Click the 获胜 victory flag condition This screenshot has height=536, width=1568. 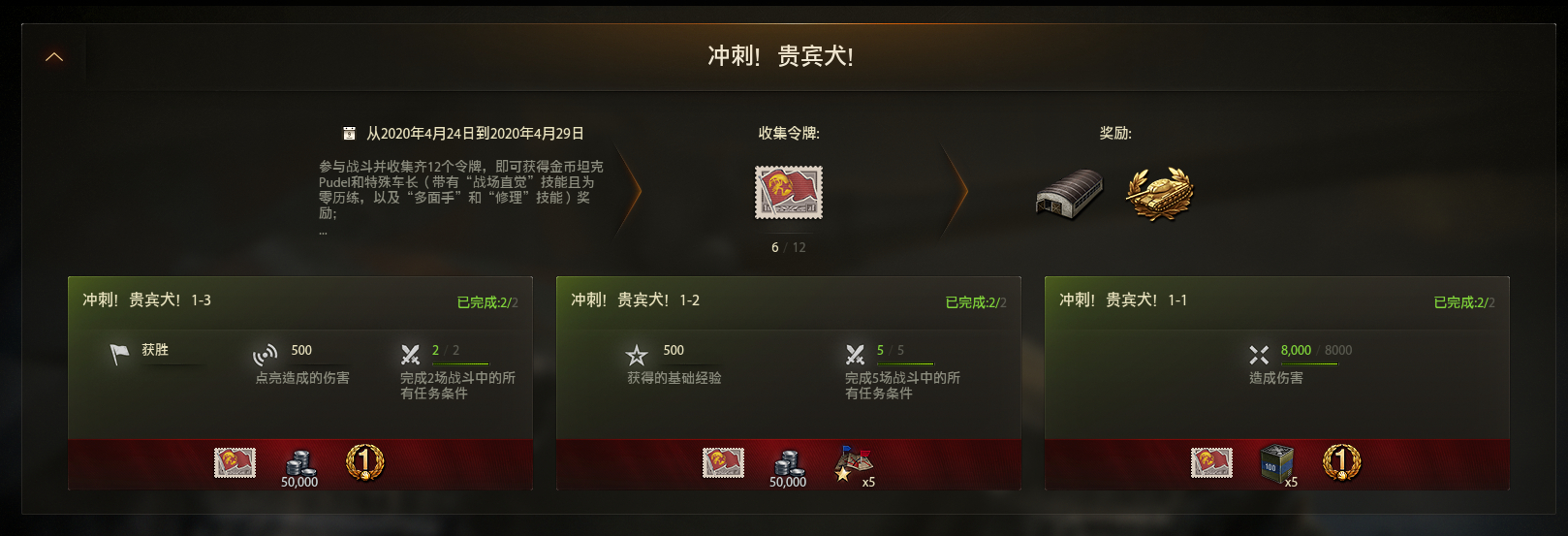119,355
